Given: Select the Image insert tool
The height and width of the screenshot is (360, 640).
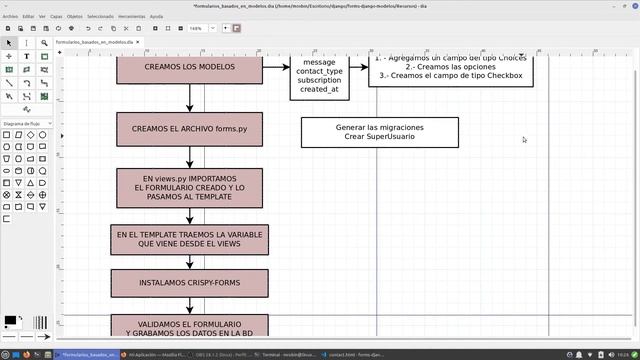Looking at the screenshot, I should tap(44, 97).
